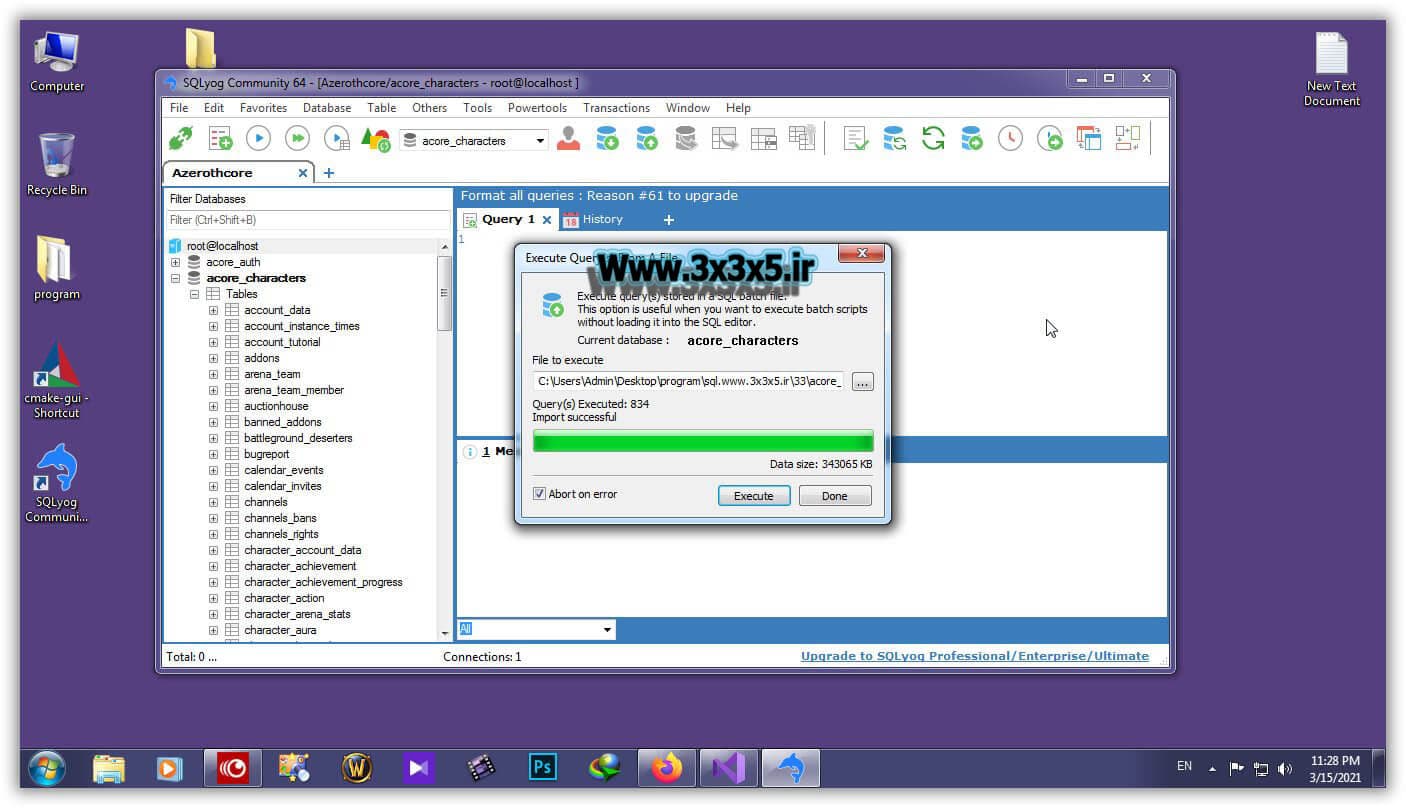Open the Powertools menu
Image resolution: width=1406 pixels, height=808 pixels.
(x=537, y=108)
